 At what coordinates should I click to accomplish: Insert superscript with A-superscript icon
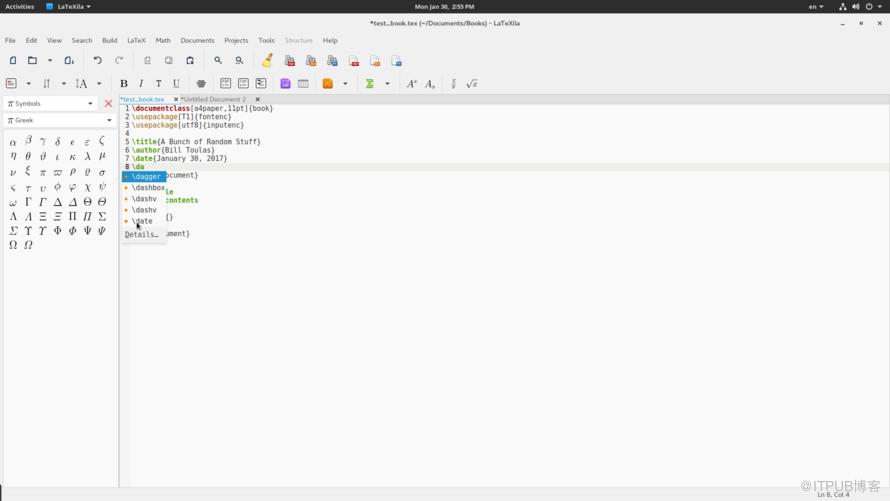click(x=412, y=84)
